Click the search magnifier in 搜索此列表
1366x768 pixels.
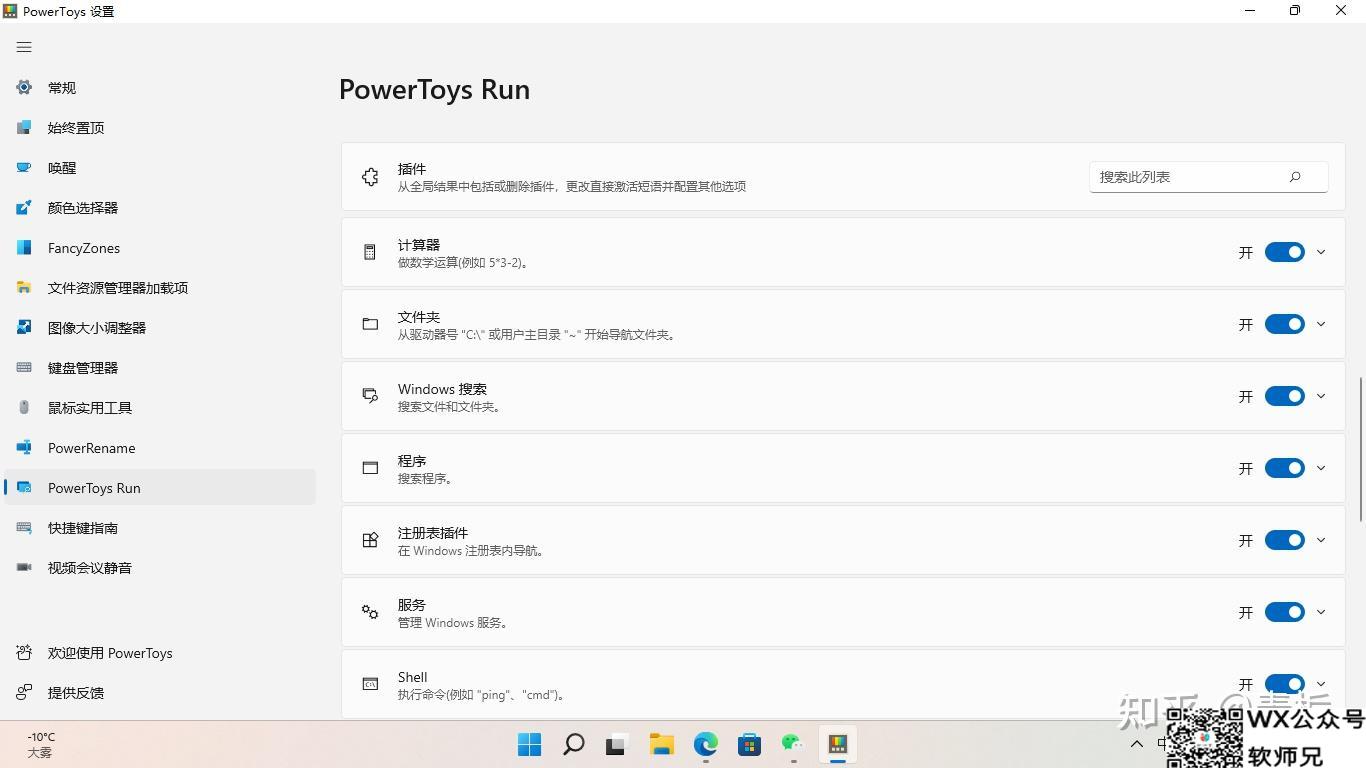click(1295, 177)
